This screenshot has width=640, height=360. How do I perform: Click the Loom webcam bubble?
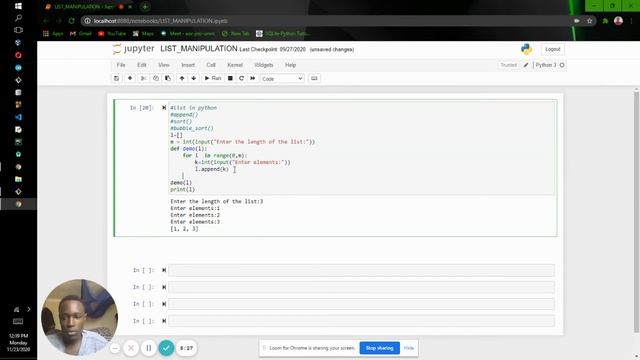[x=80, y=317]
